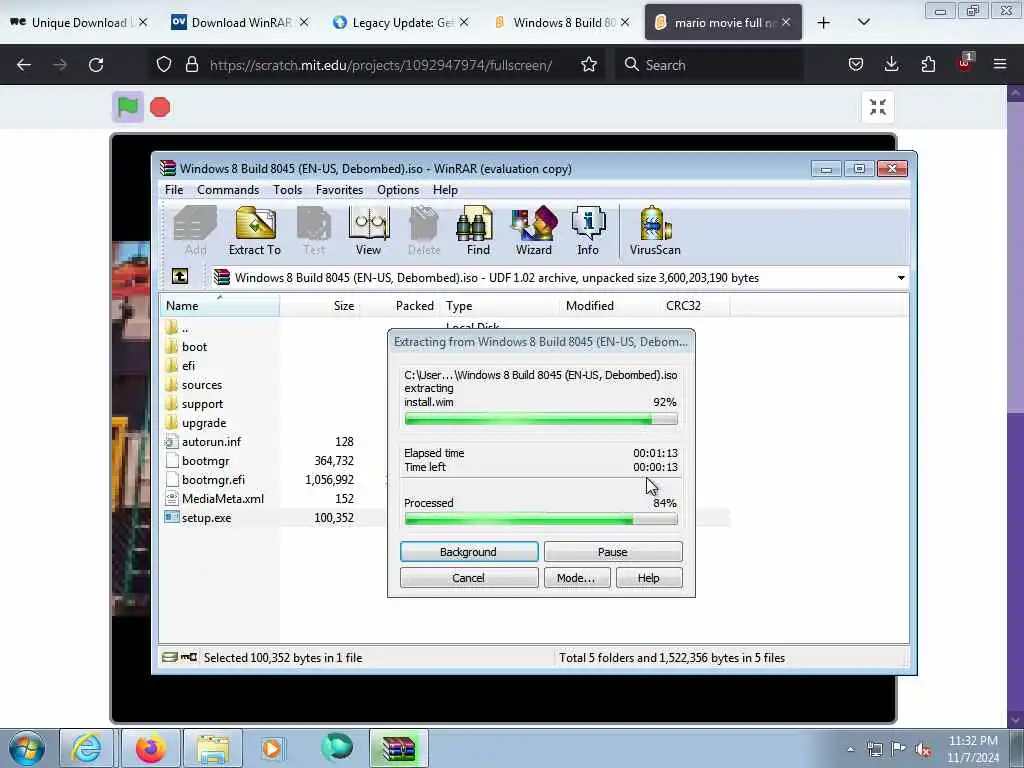Screen dimensions: 1024x768
Task: Open media player taskbar icon
Action: point(272,748)
